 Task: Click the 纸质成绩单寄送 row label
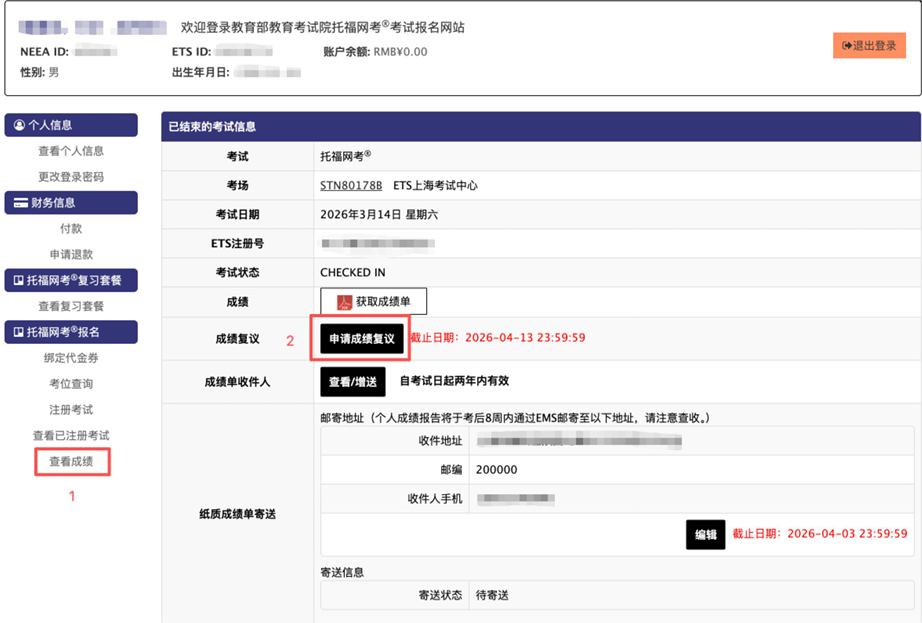point(238,514)
